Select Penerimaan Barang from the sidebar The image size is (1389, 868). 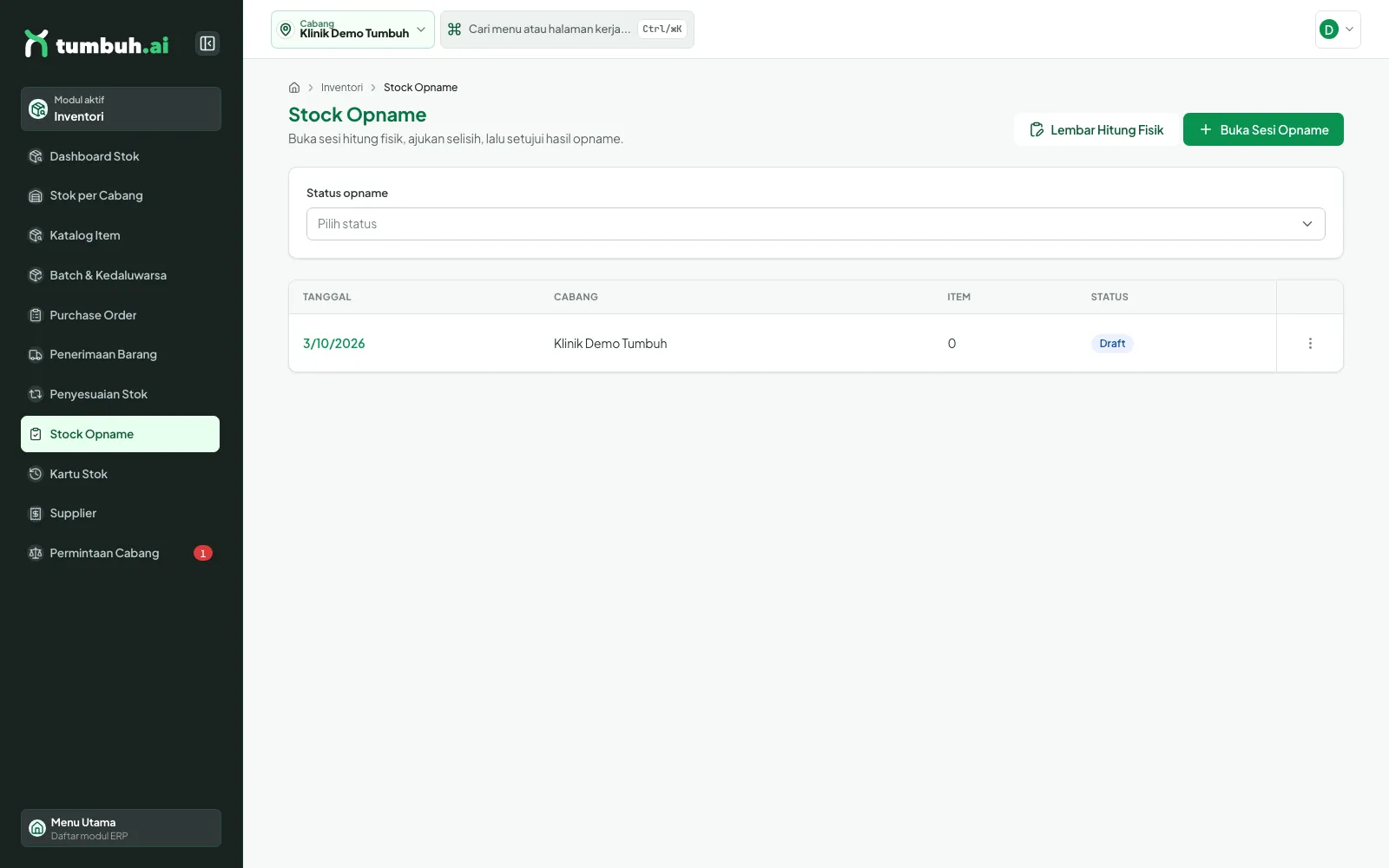(121, 354)
